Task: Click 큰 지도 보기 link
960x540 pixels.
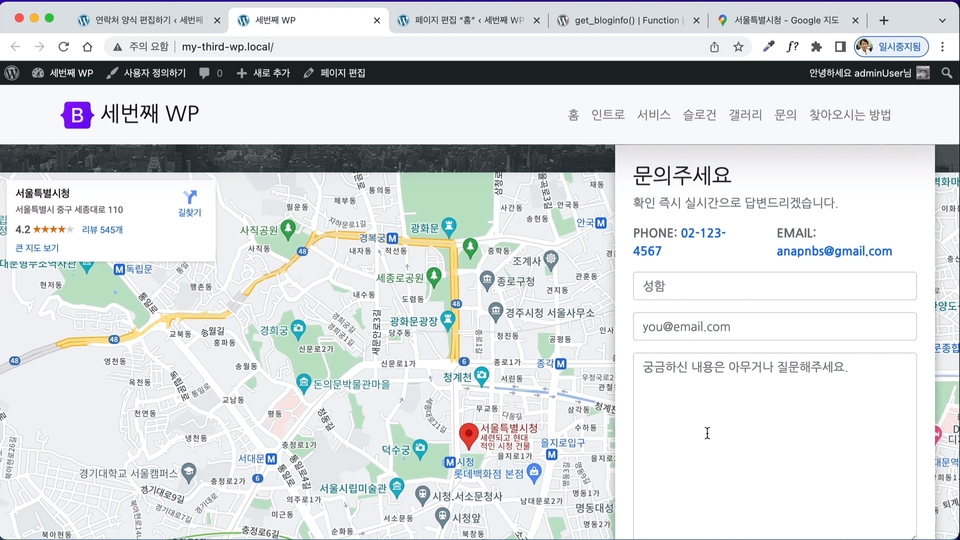Action: [x=37, y=248]
